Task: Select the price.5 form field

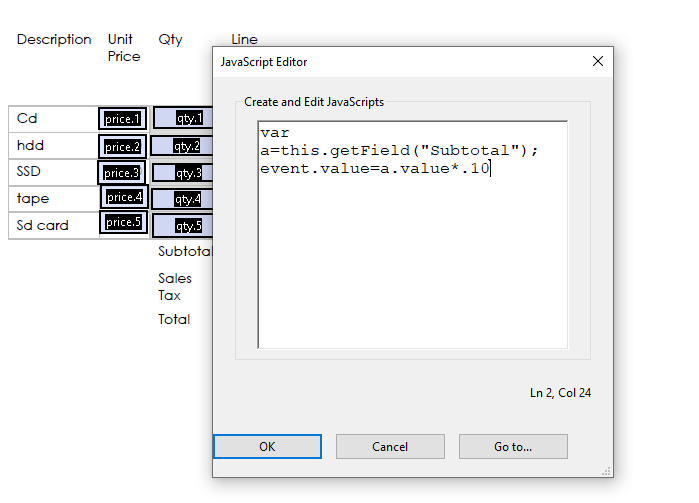Action: click(x=123, y=222)
